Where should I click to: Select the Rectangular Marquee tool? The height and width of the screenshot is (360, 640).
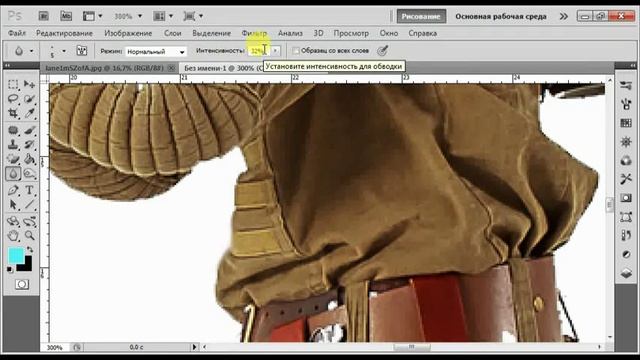(x=13, y=84)
